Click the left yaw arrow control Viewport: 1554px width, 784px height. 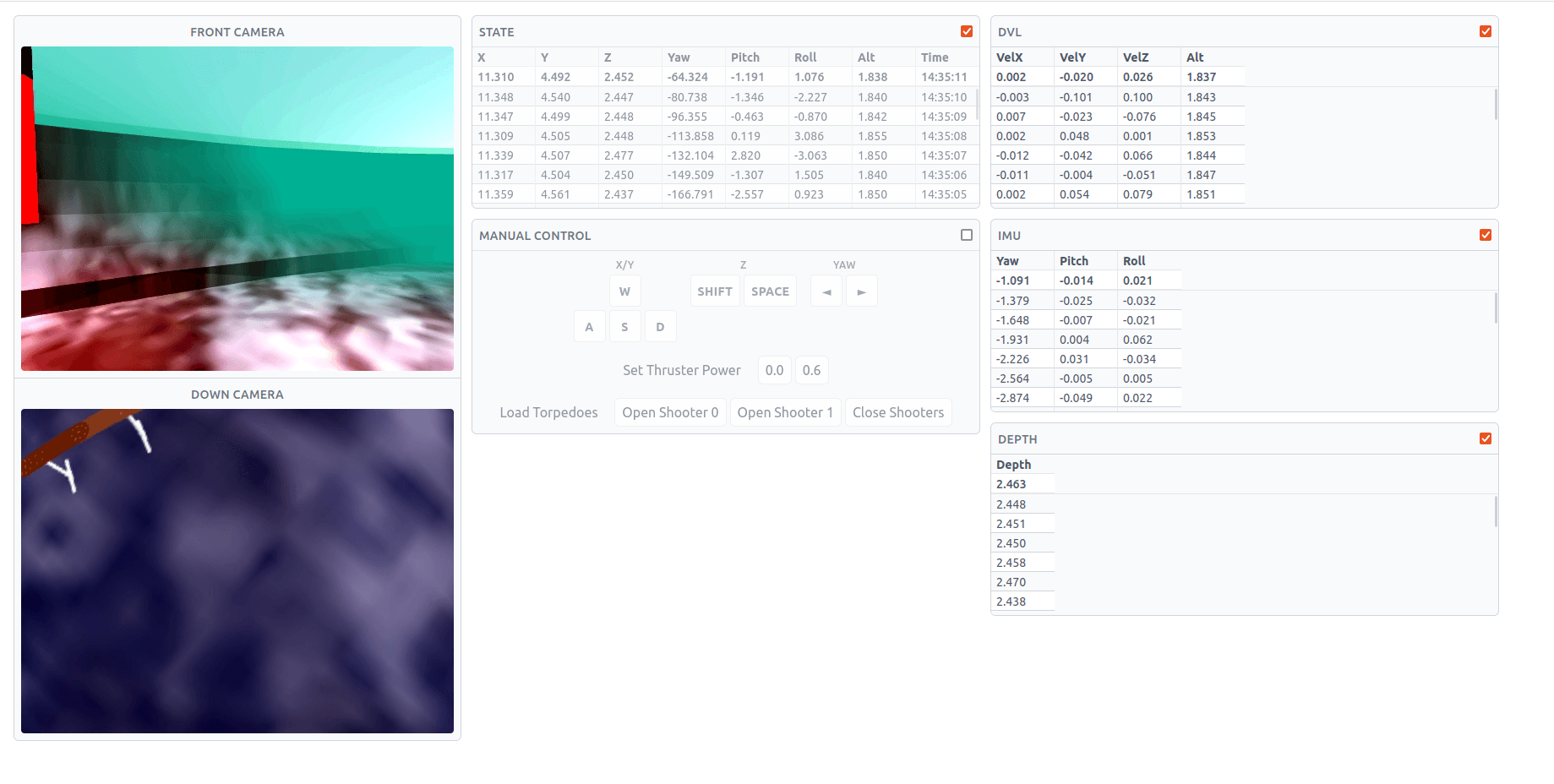(x=826, y=291)
